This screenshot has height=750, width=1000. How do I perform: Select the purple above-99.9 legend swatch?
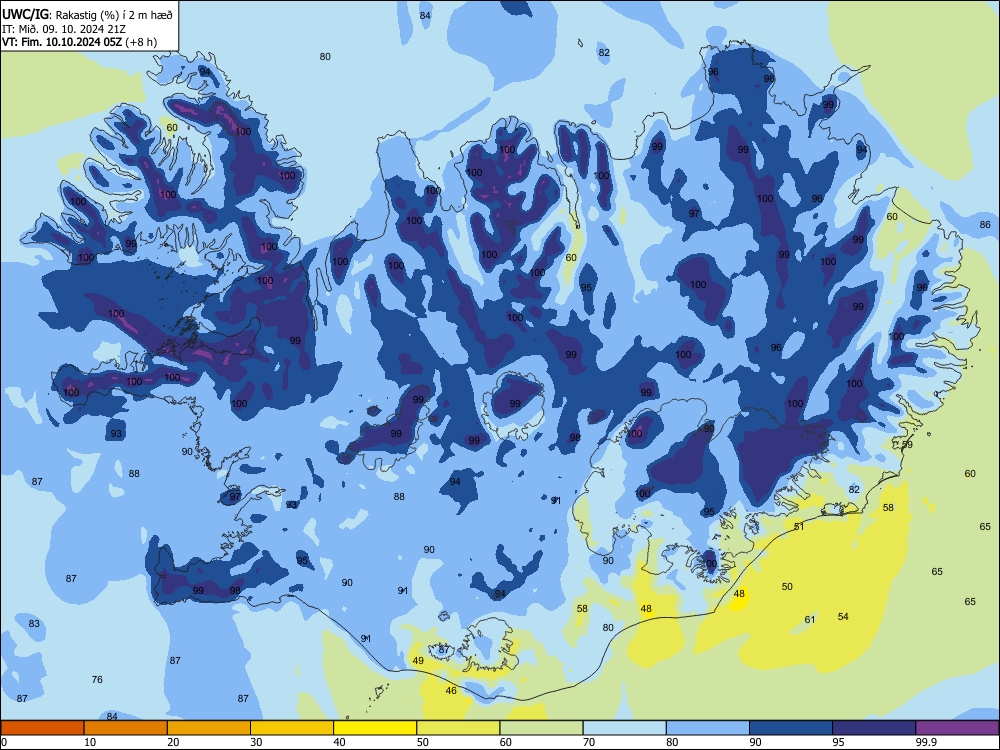957,728
